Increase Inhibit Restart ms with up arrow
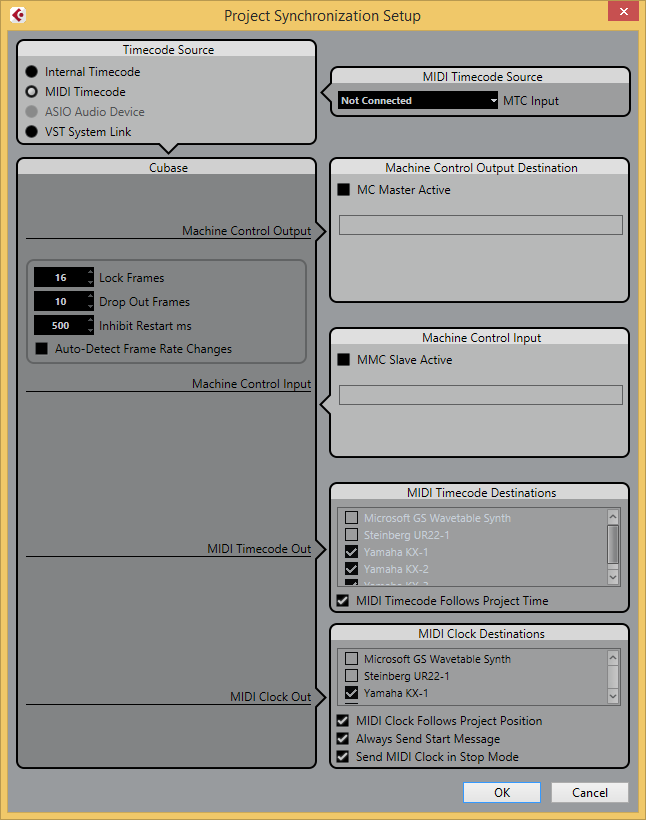Screen dimensions: 646x820 [x=90, y=320]
